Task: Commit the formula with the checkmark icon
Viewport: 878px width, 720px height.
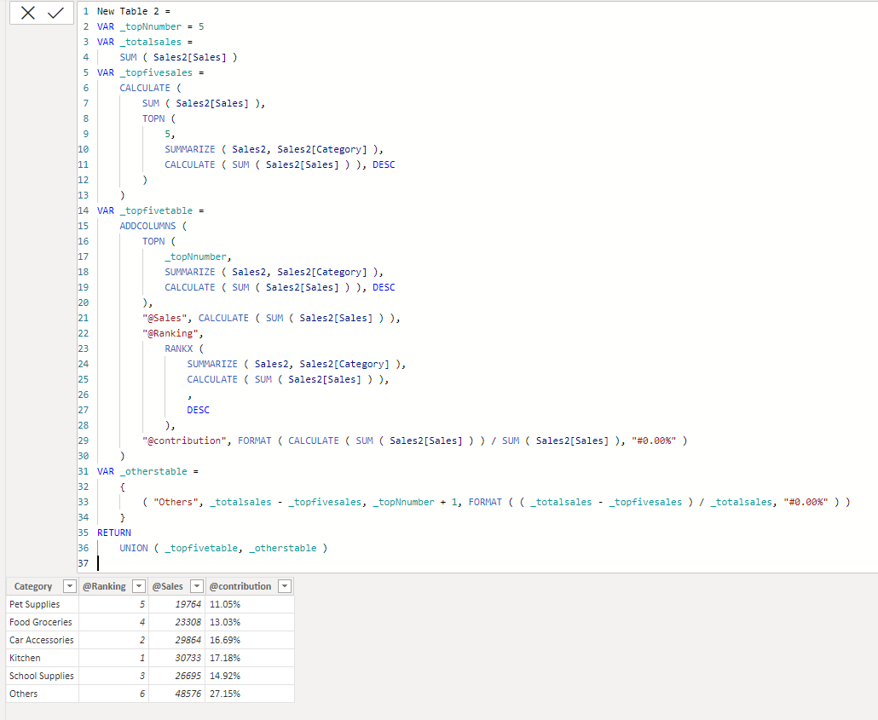Action: [x=55, y=13]
